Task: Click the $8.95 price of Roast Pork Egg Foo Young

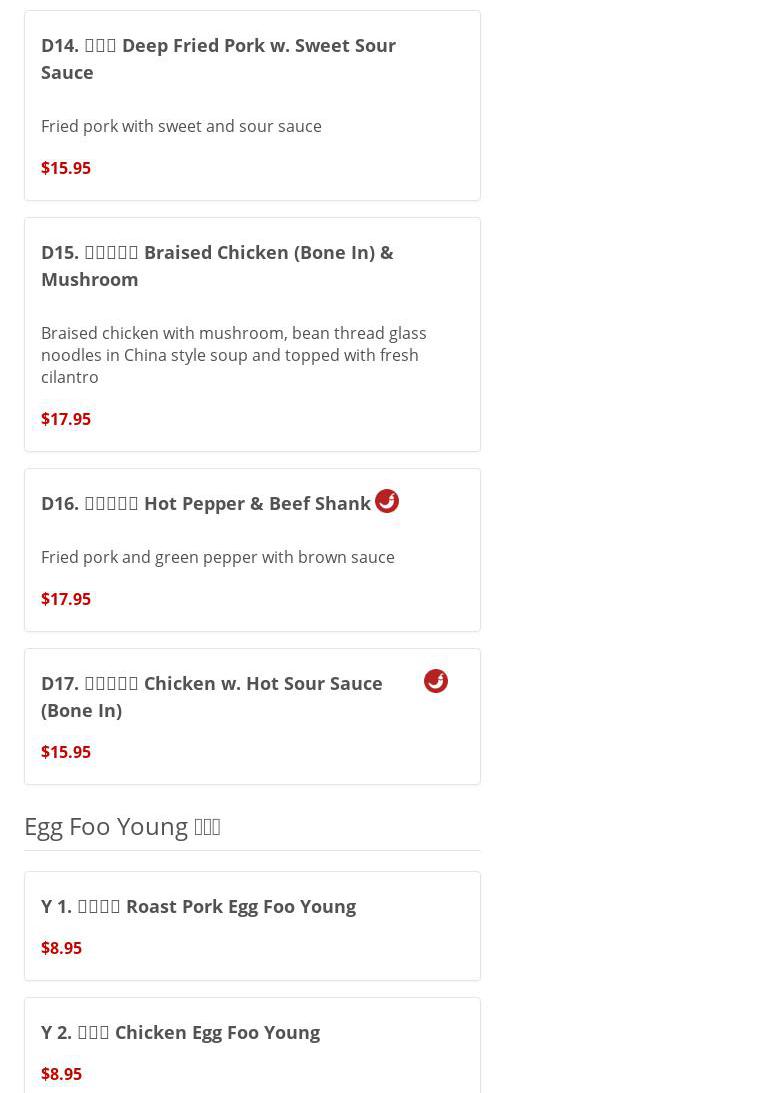Action: point(61,948)
